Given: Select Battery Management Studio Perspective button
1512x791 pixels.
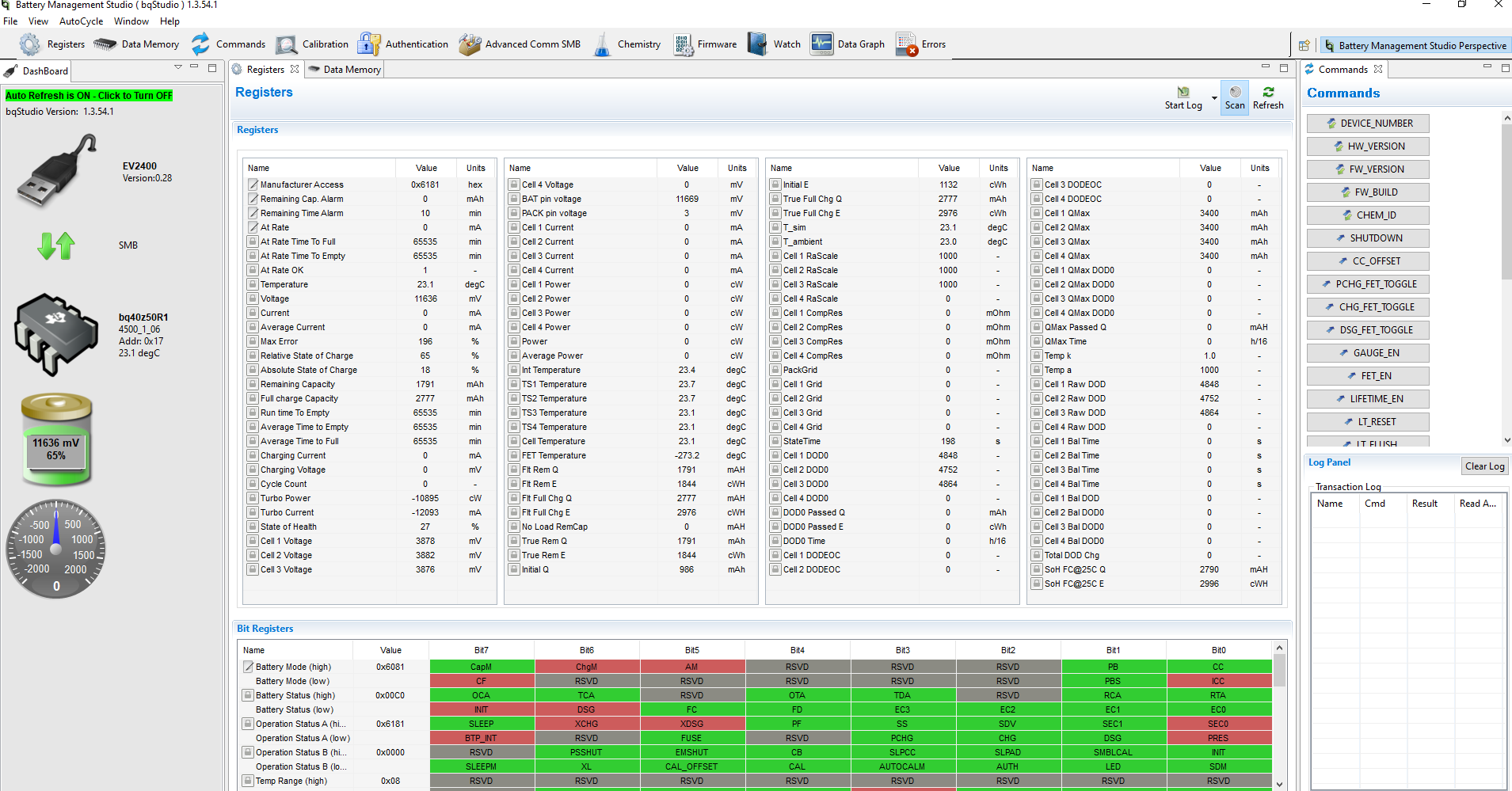Looking at the screenshot, I should pos(1415,46).
